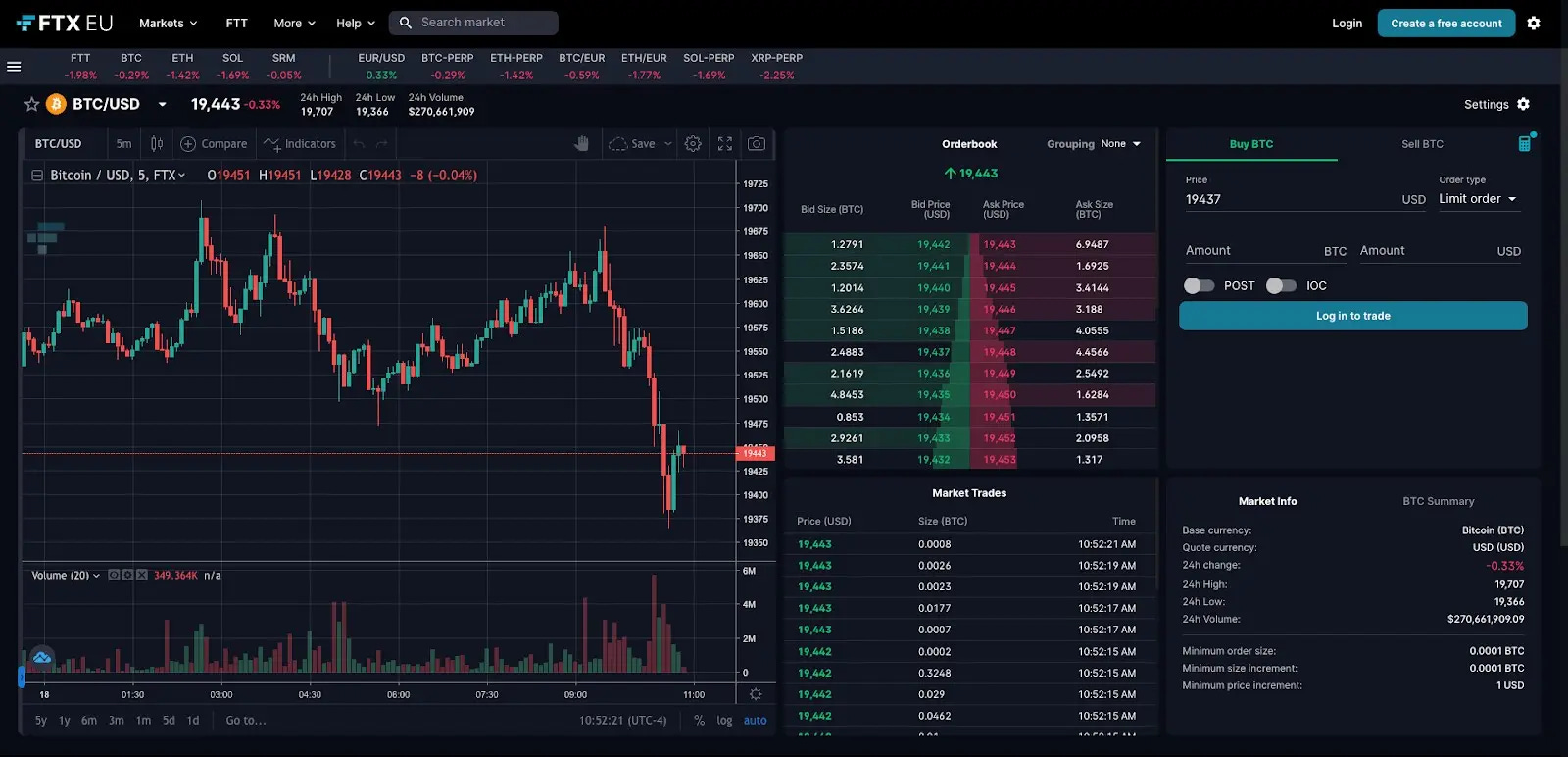Toggle percent scale on chart

click(x=699, y=720)
